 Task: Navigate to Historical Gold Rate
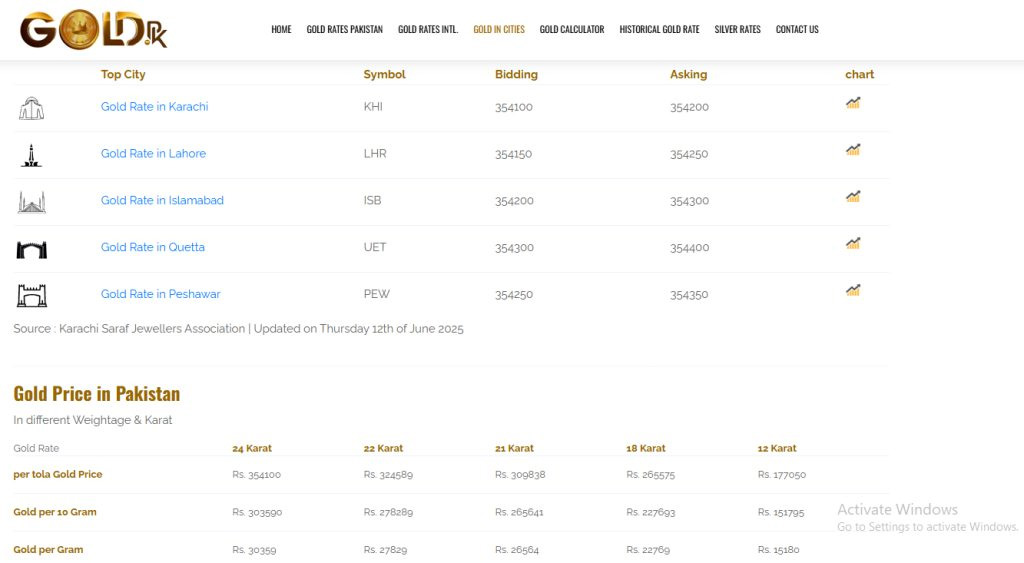tap(659, 30)
